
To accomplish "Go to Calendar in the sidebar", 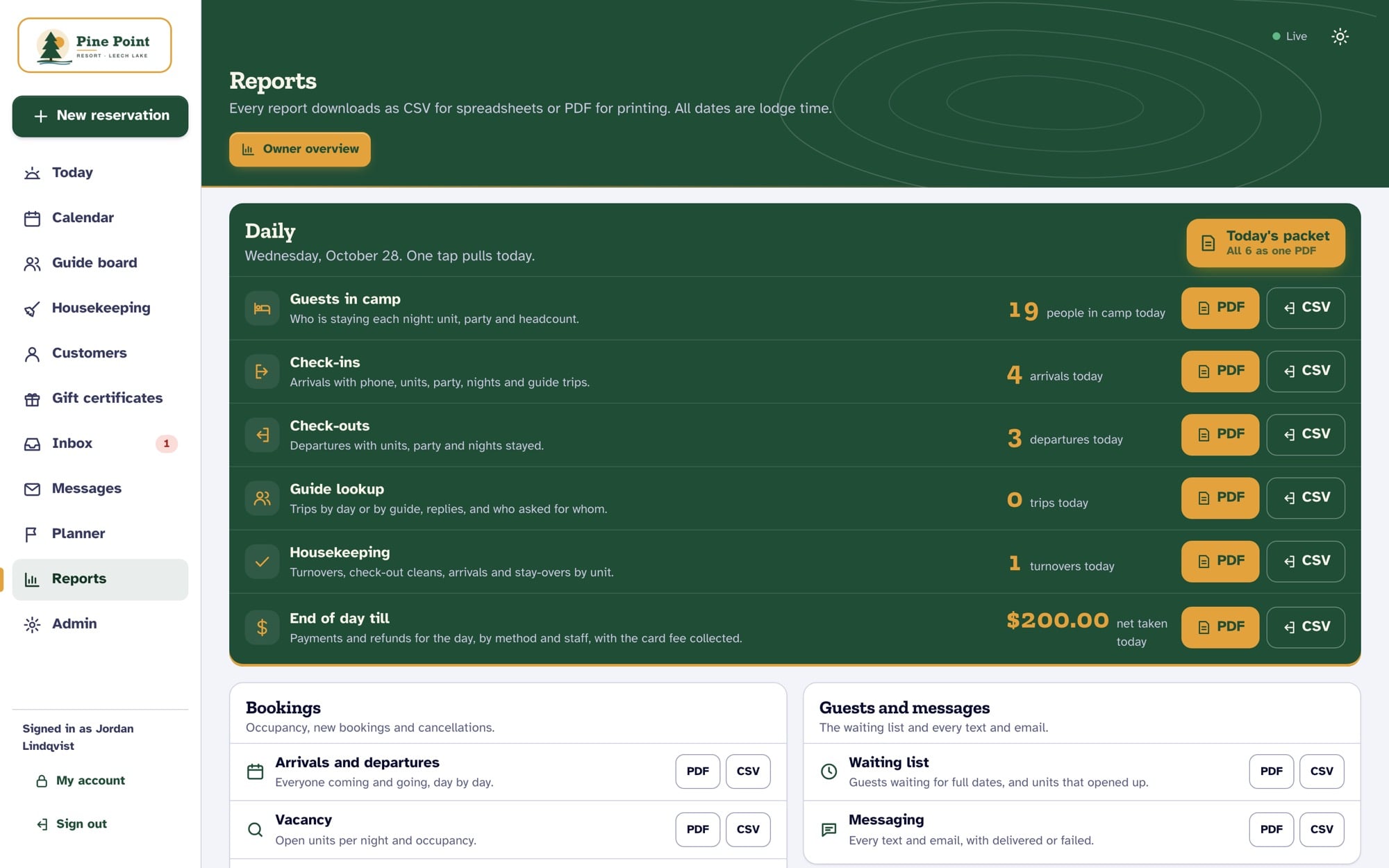I will coord(100,217).
